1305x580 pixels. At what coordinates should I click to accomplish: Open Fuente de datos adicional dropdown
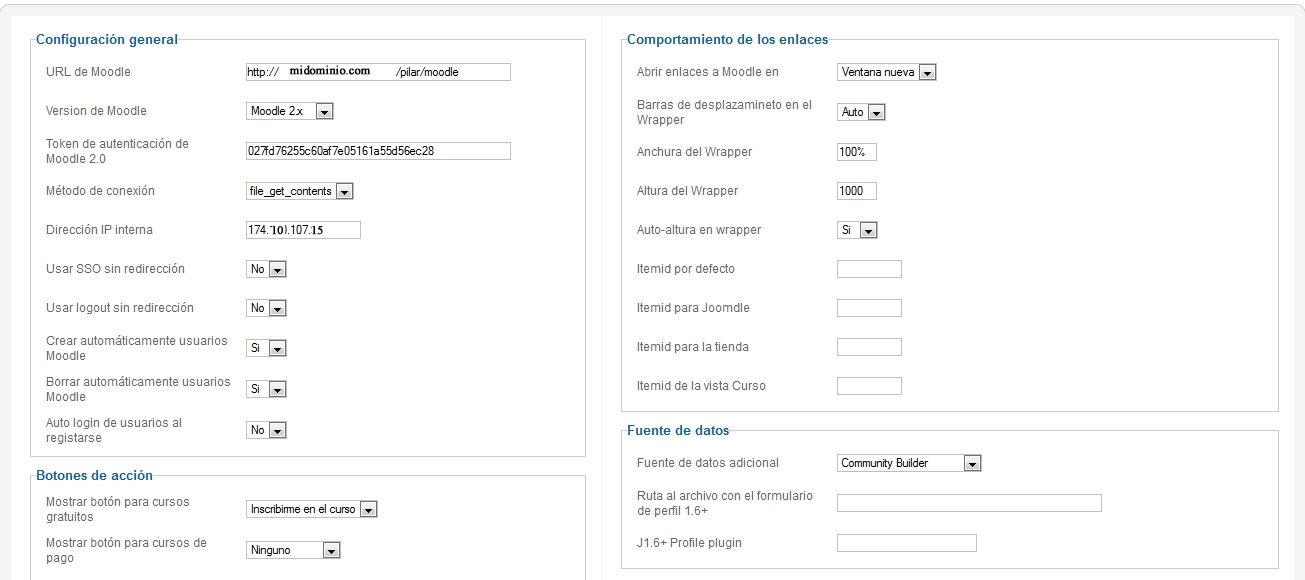point(908,463)
